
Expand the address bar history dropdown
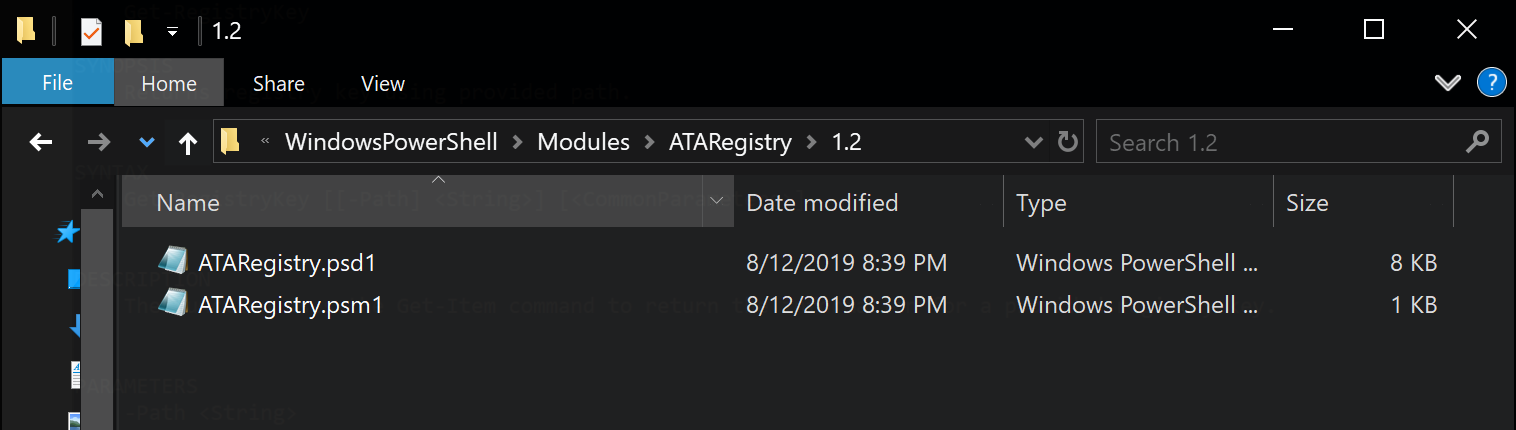1034,142
